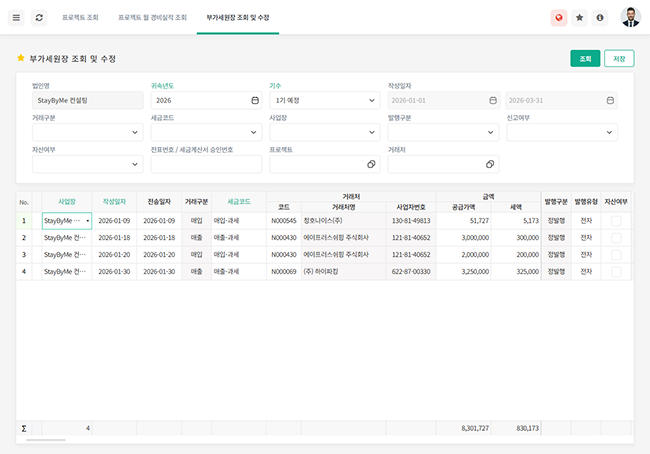Open the 거래처 search popup icon
Screen dimensions: 650x454
490,164
